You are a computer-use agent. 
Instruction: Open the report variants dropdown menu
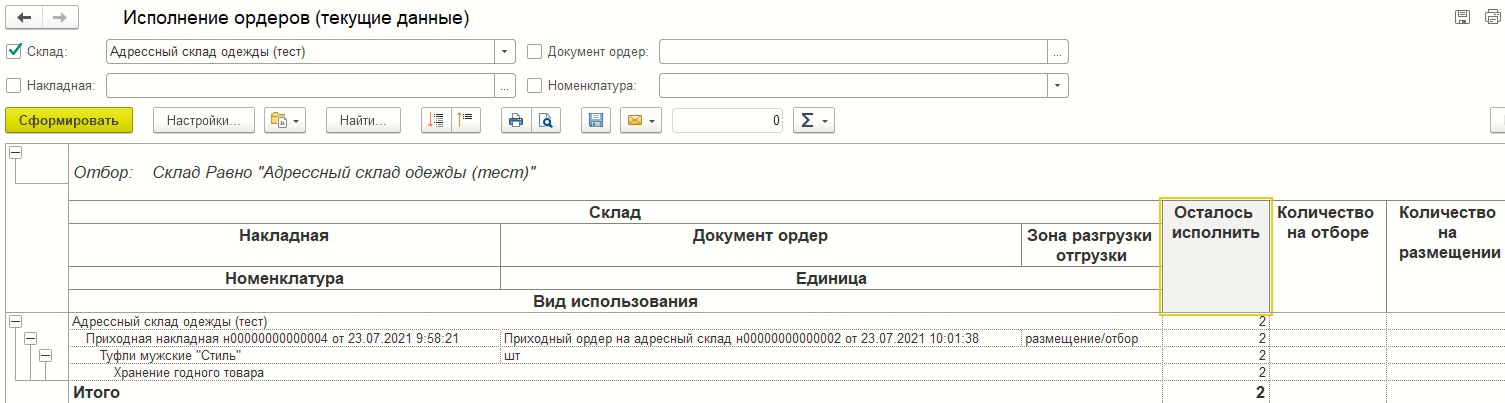point(285,121)
